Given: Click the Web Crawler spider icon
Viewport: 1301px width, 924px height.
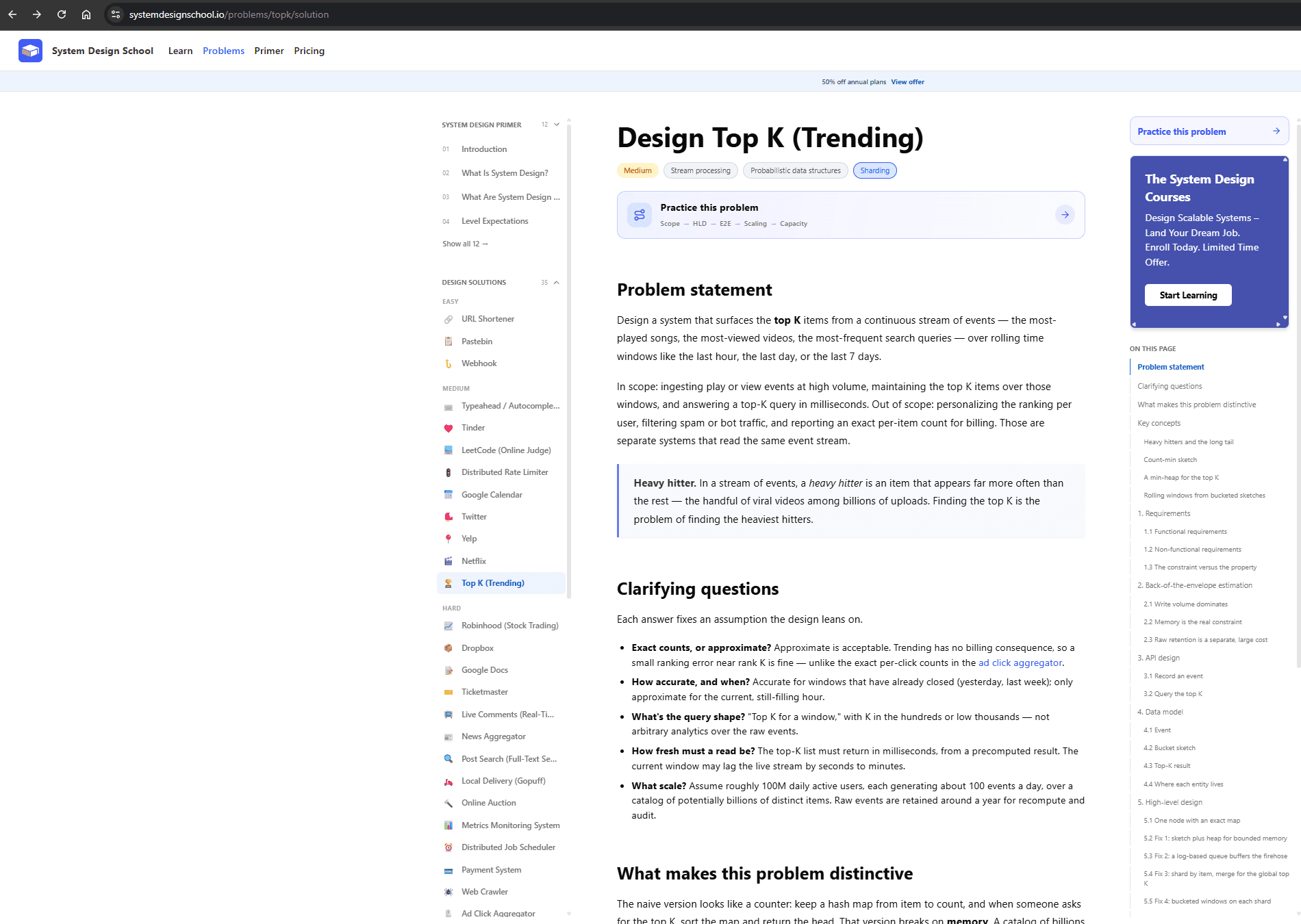Looking at the screenshot, I should pyautogui.click(x=449, y=892).
